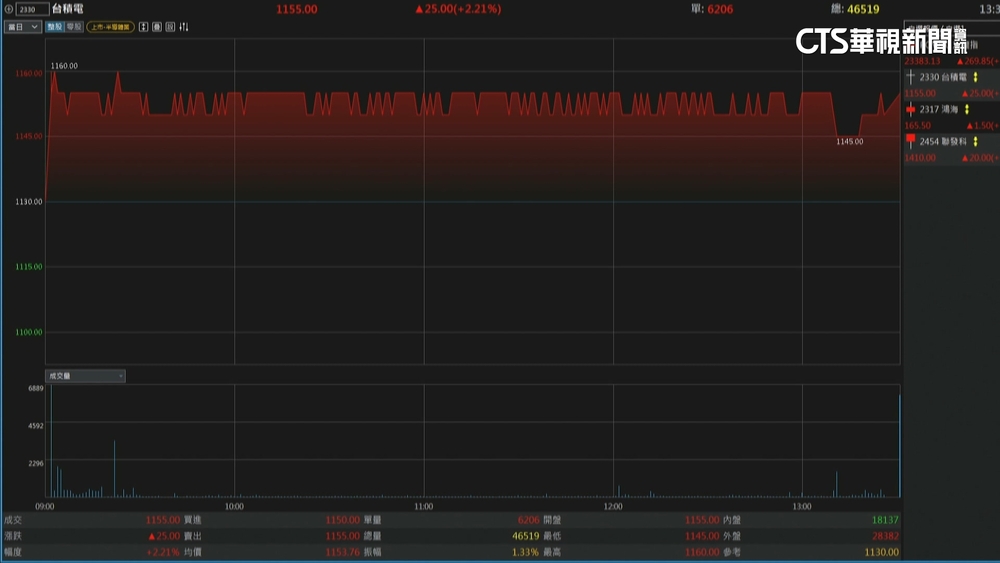Viewport: 1000px width, 563px height.
Task: Expand the 成交量 indicator dropdown
Action: 85,376
